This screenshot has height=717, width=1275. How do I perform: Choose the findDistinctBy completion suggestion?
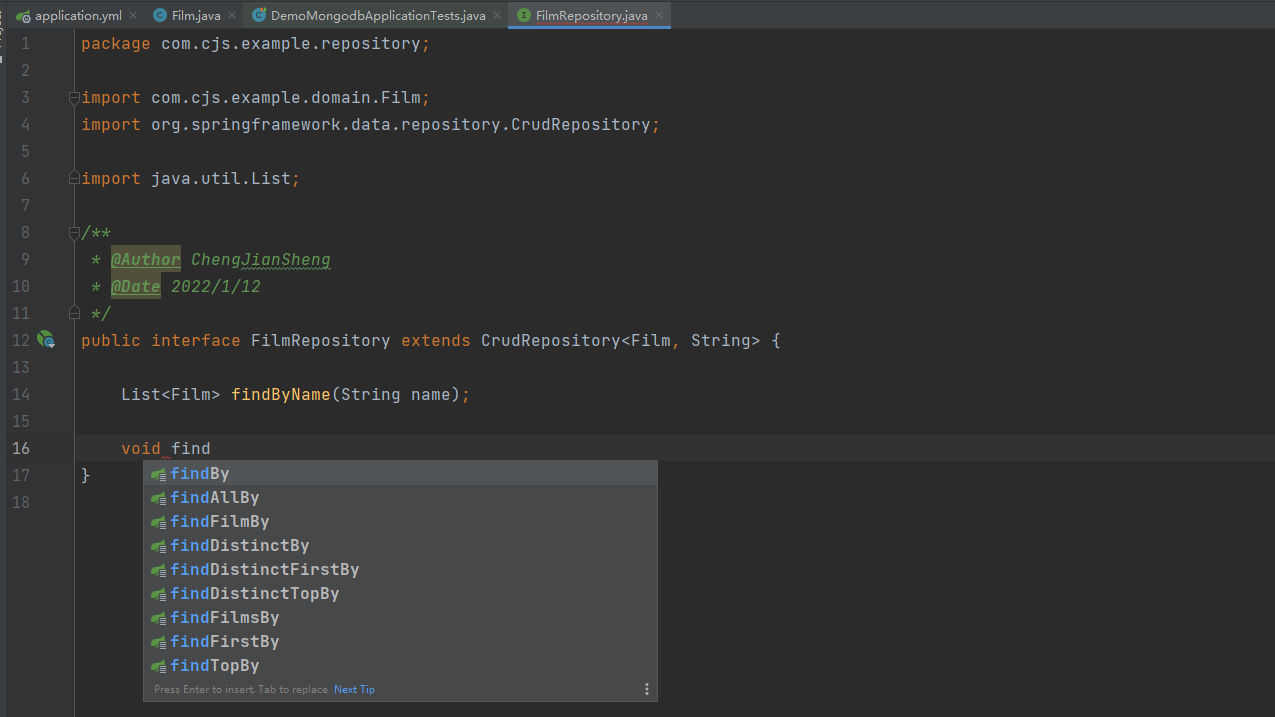[400, 546]
